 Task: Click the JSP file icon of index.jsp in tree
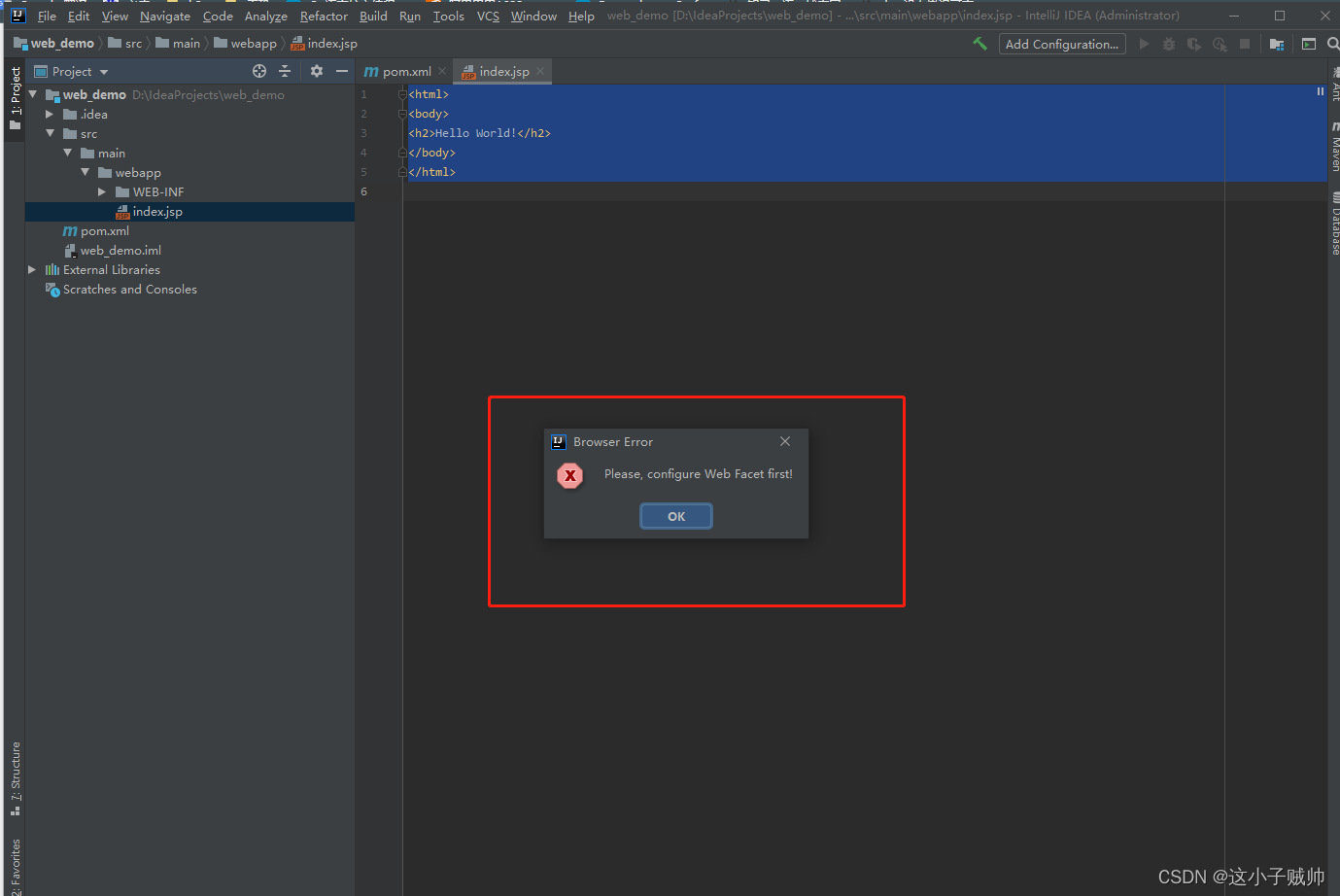click(x=122, y=212)
